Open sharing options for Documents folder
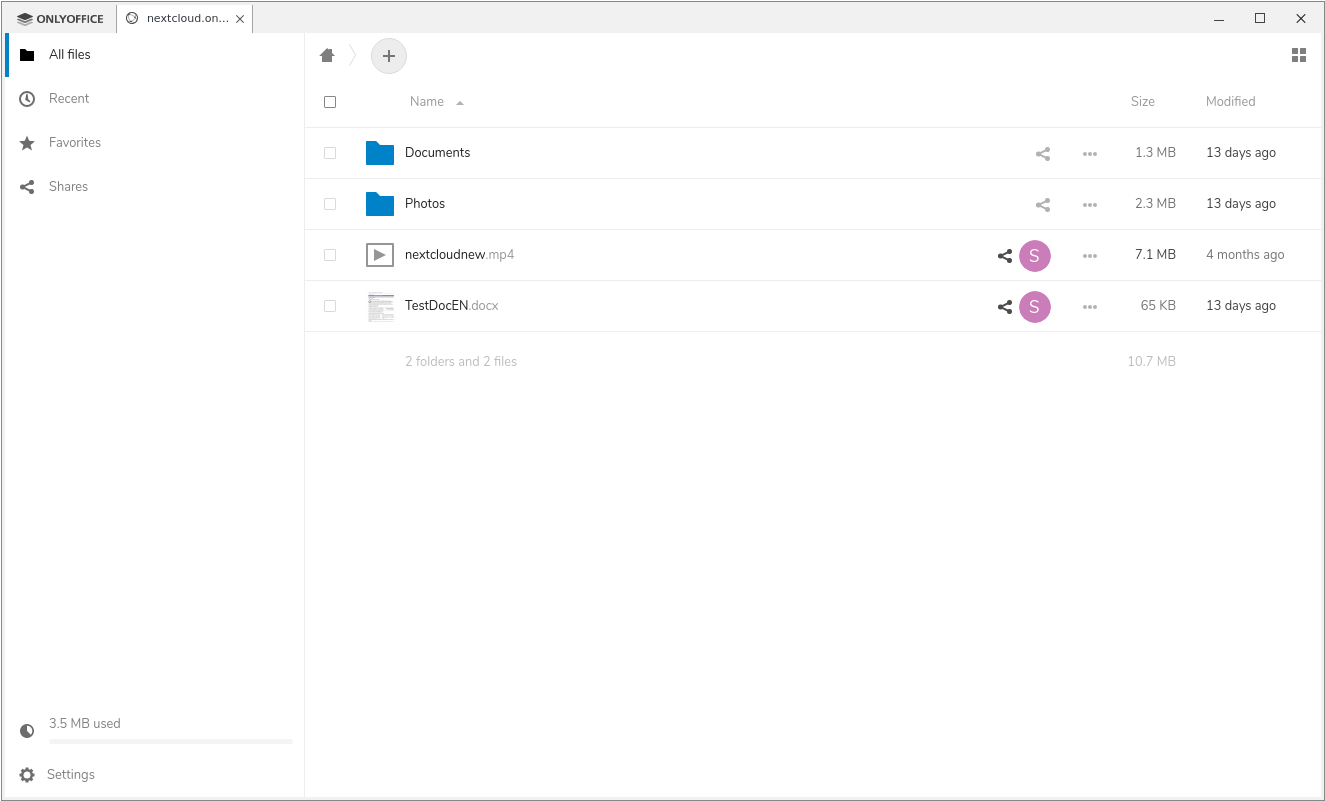 point(1042,153)
